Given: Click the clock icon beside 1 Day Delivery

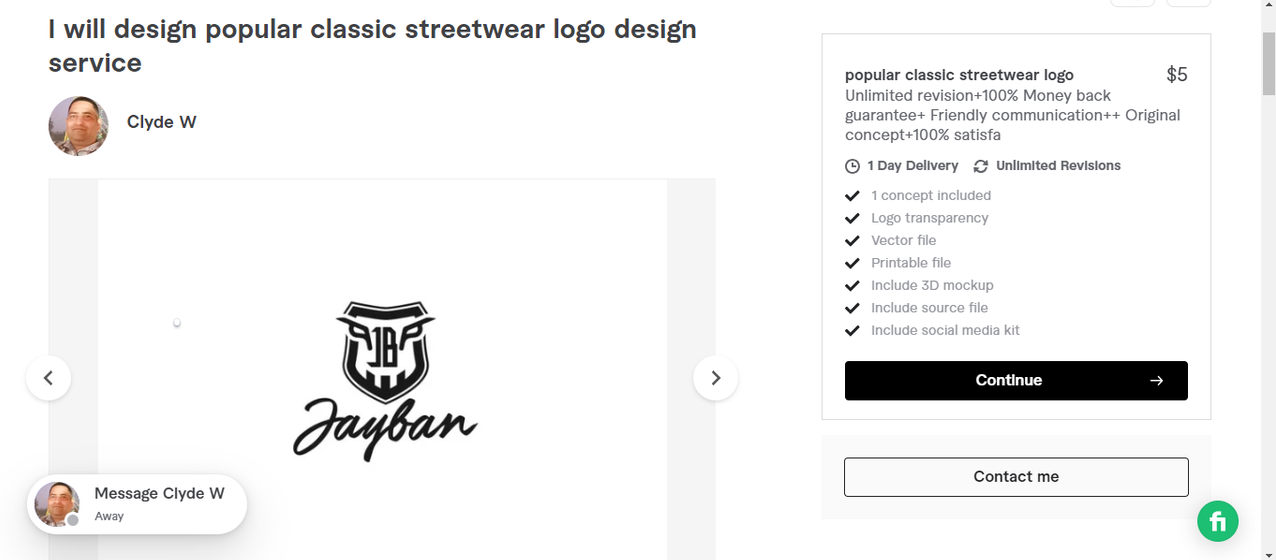Looking at the screenshot, I should (853, 166).
